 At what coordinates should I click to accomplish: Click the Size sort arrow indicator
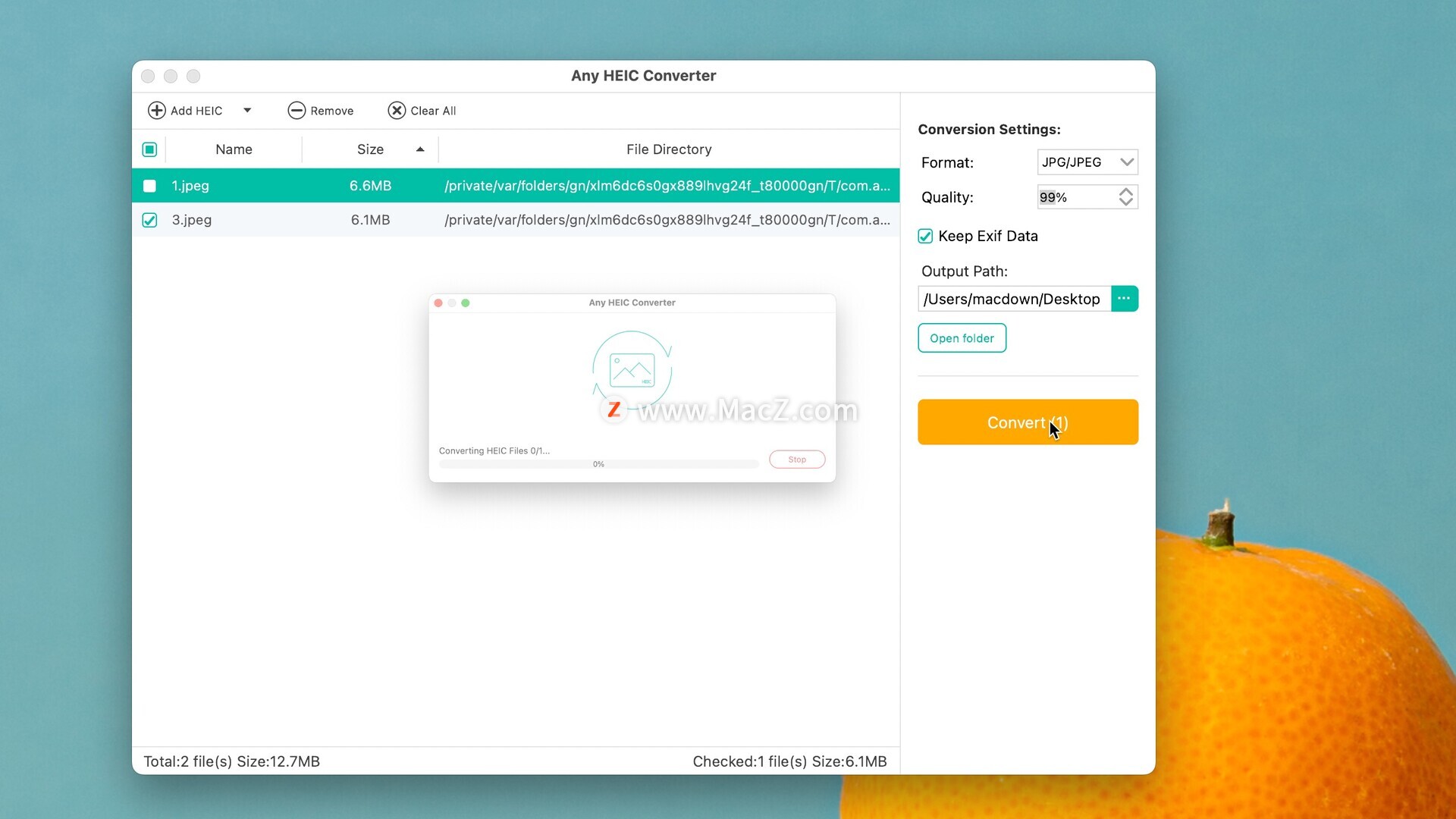point(420,149)
